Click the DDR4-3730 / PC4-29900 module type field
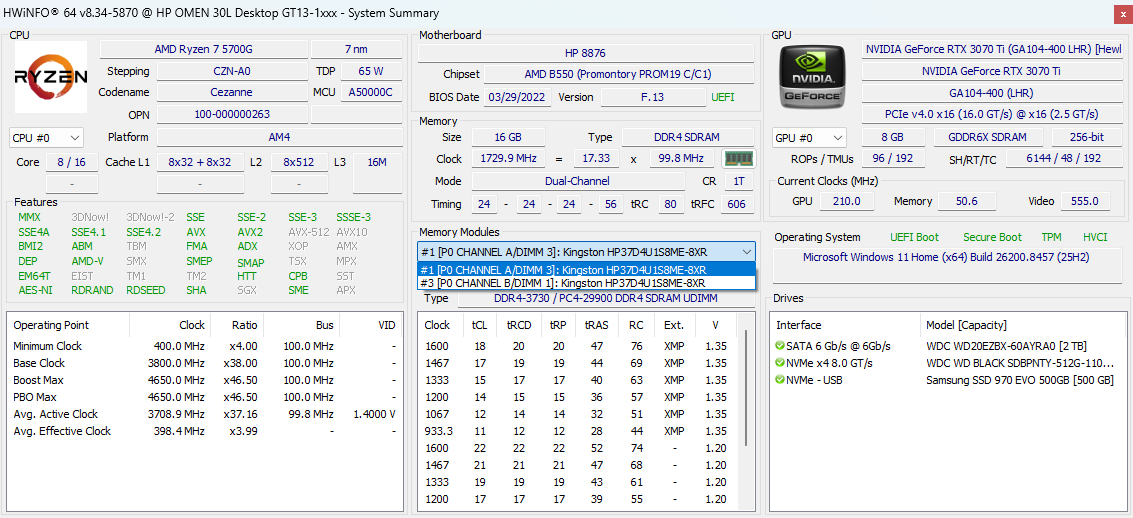Image resolution: width=1133 pixels, height=518 pixels. 606,299
